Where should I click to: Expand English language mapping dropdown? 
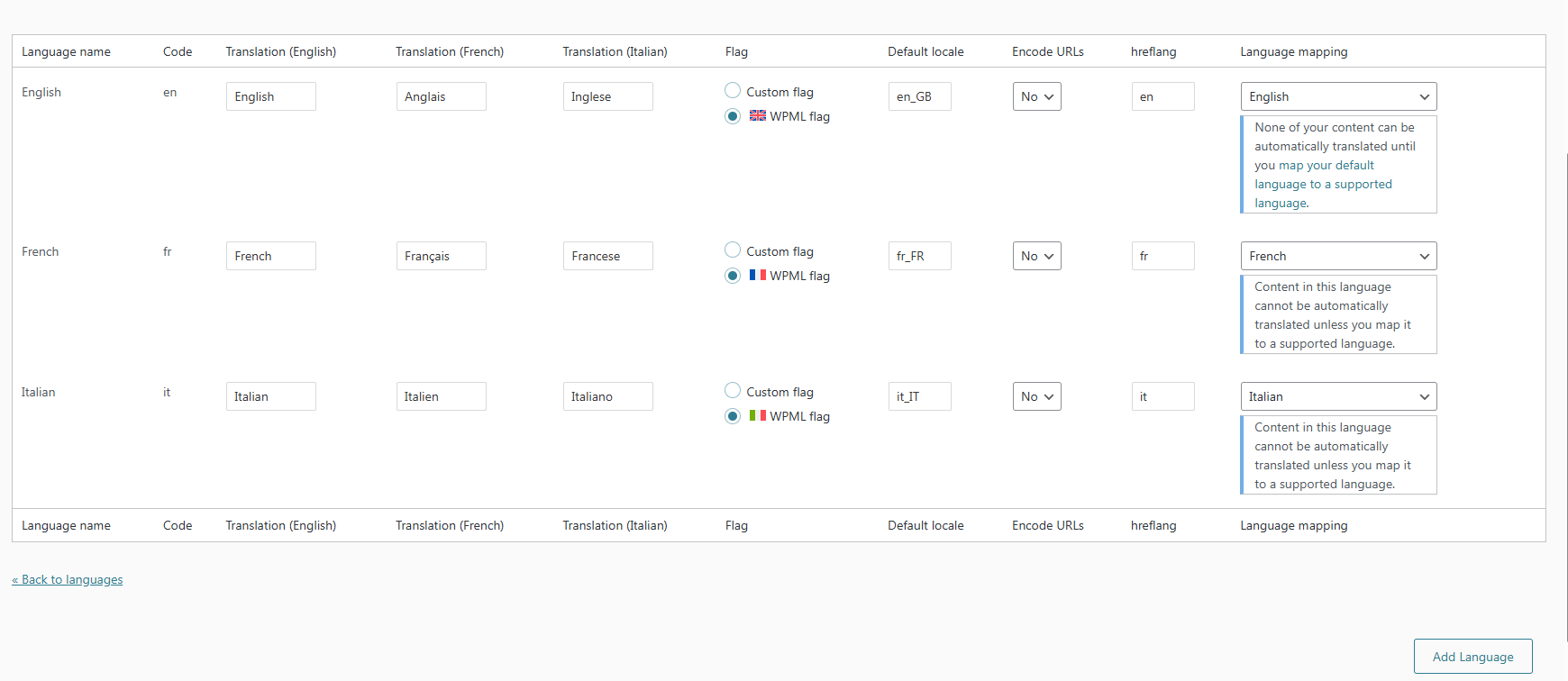(1338, 96)
